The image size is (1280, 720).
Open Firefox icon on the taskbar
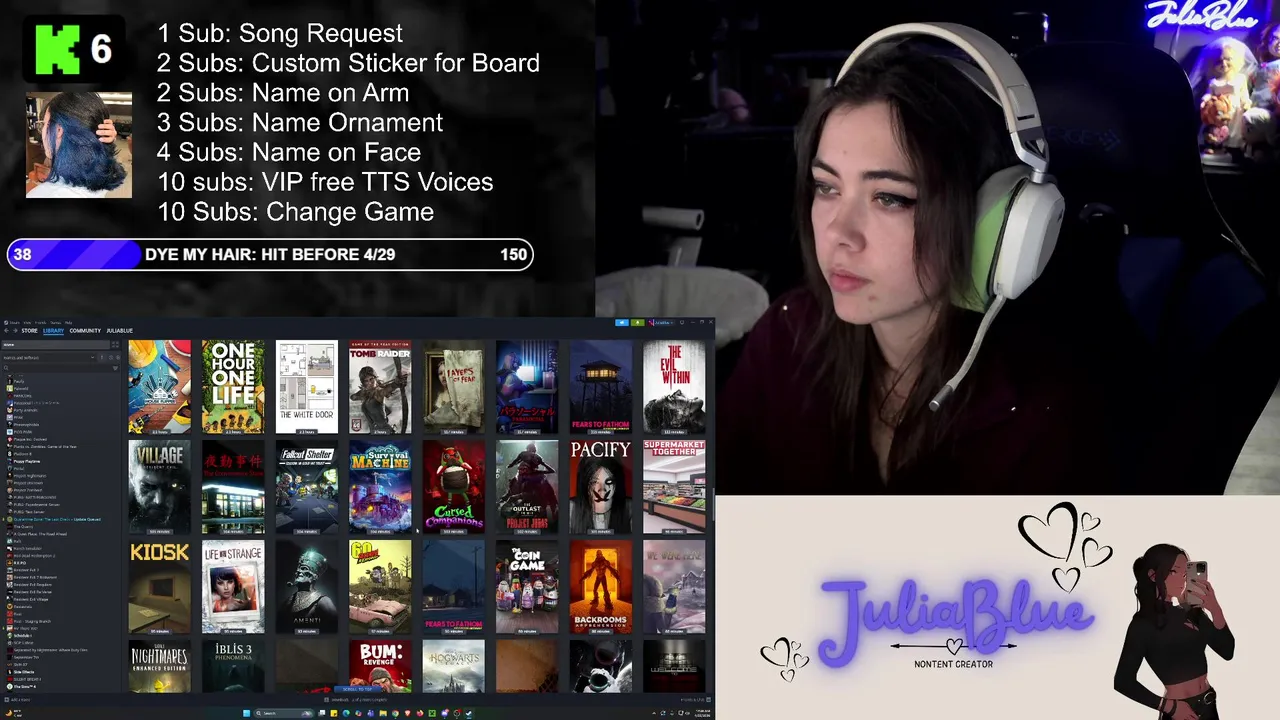[420, 713]
